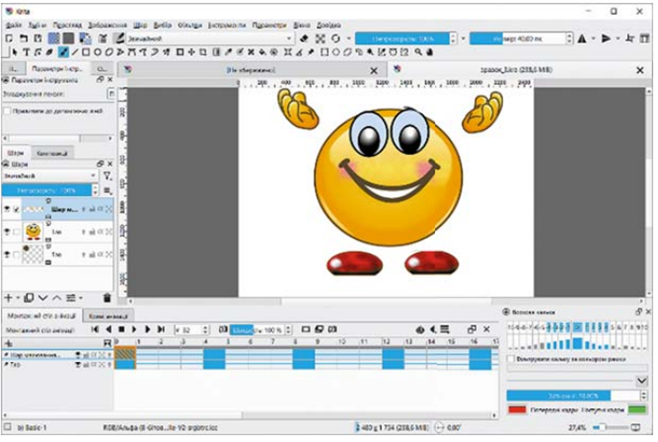Select frame 12 in the top timeline track
The image size is (658, 442).
click(x=391, y=353)
